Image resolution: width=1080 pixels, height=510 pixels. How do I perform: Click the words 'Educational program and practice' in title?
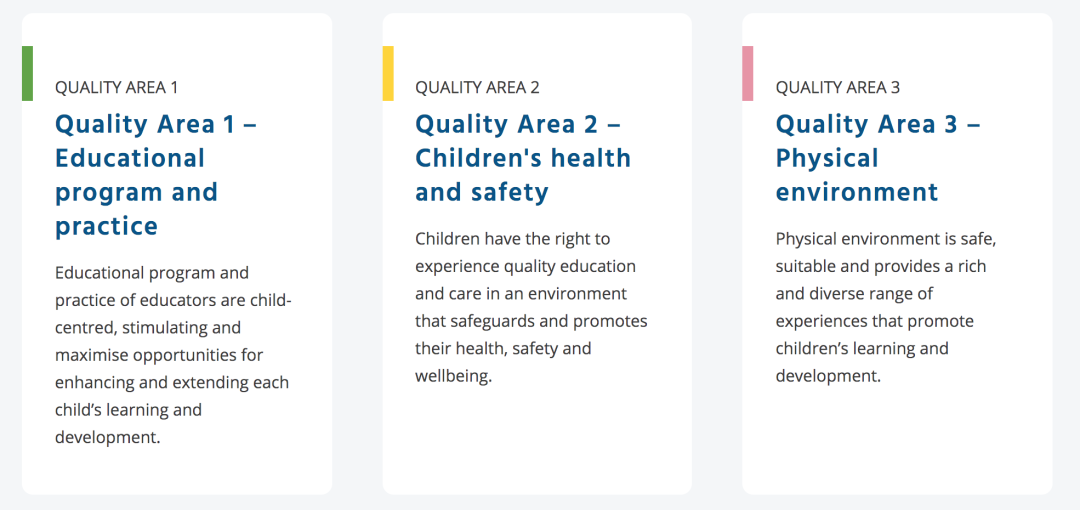pos(136,192)
